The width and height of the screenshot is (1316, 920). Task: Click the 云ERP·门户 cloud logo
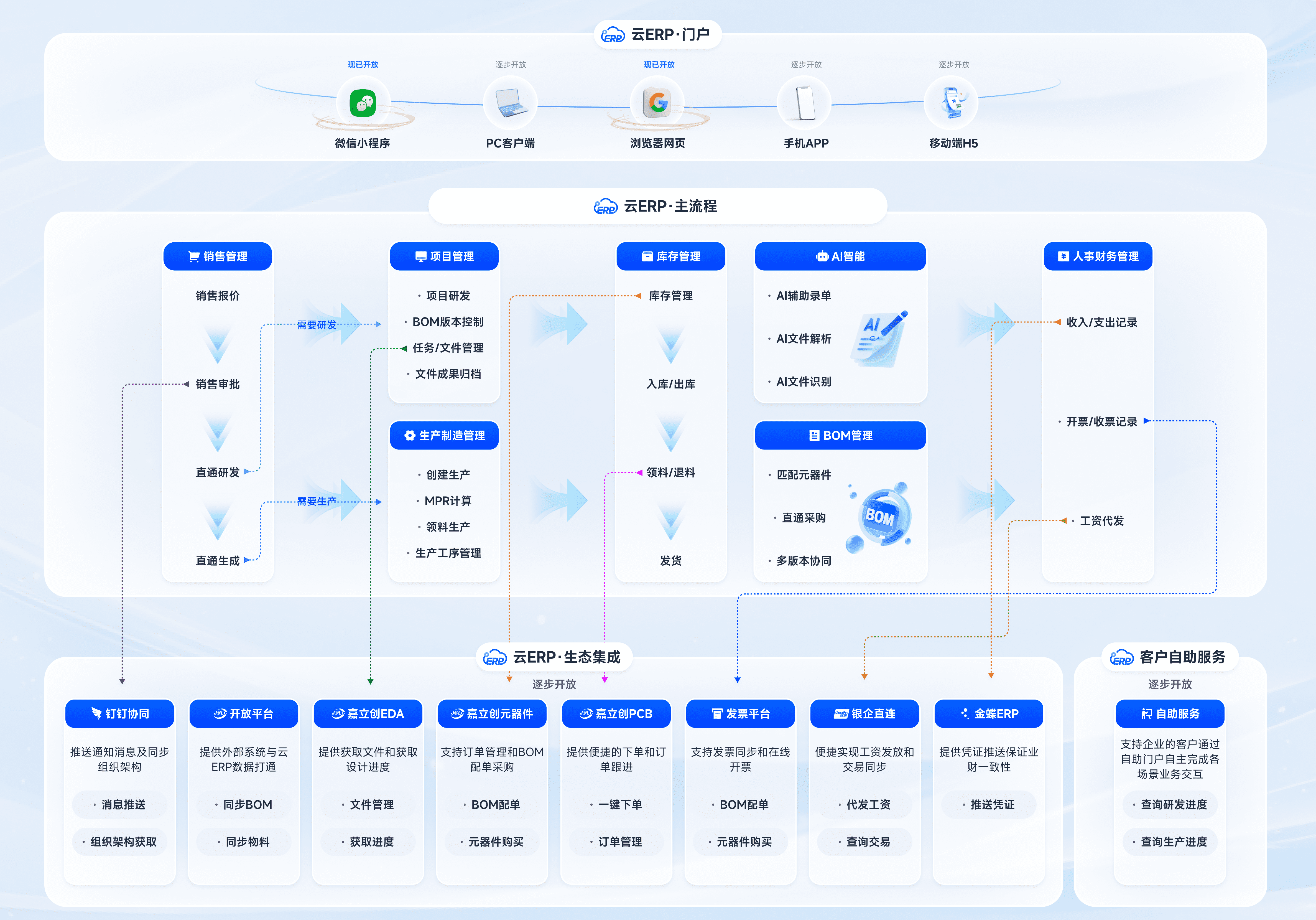click(613, 35)
